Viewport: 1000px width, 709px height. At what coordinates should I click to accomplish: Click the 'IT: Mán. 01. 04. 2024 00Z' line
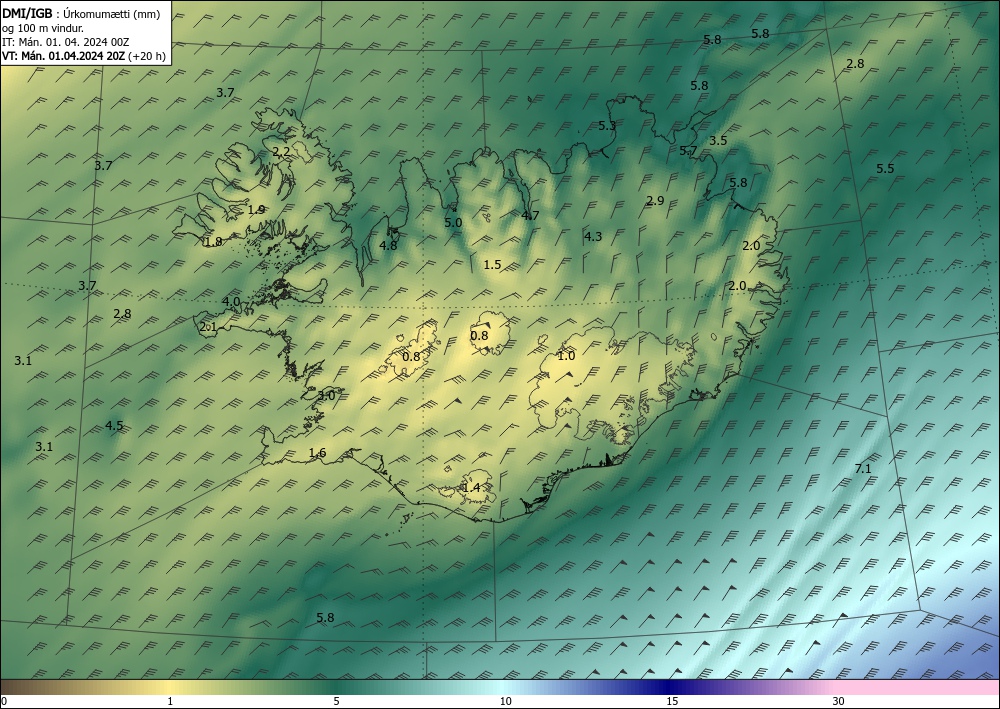66,42
